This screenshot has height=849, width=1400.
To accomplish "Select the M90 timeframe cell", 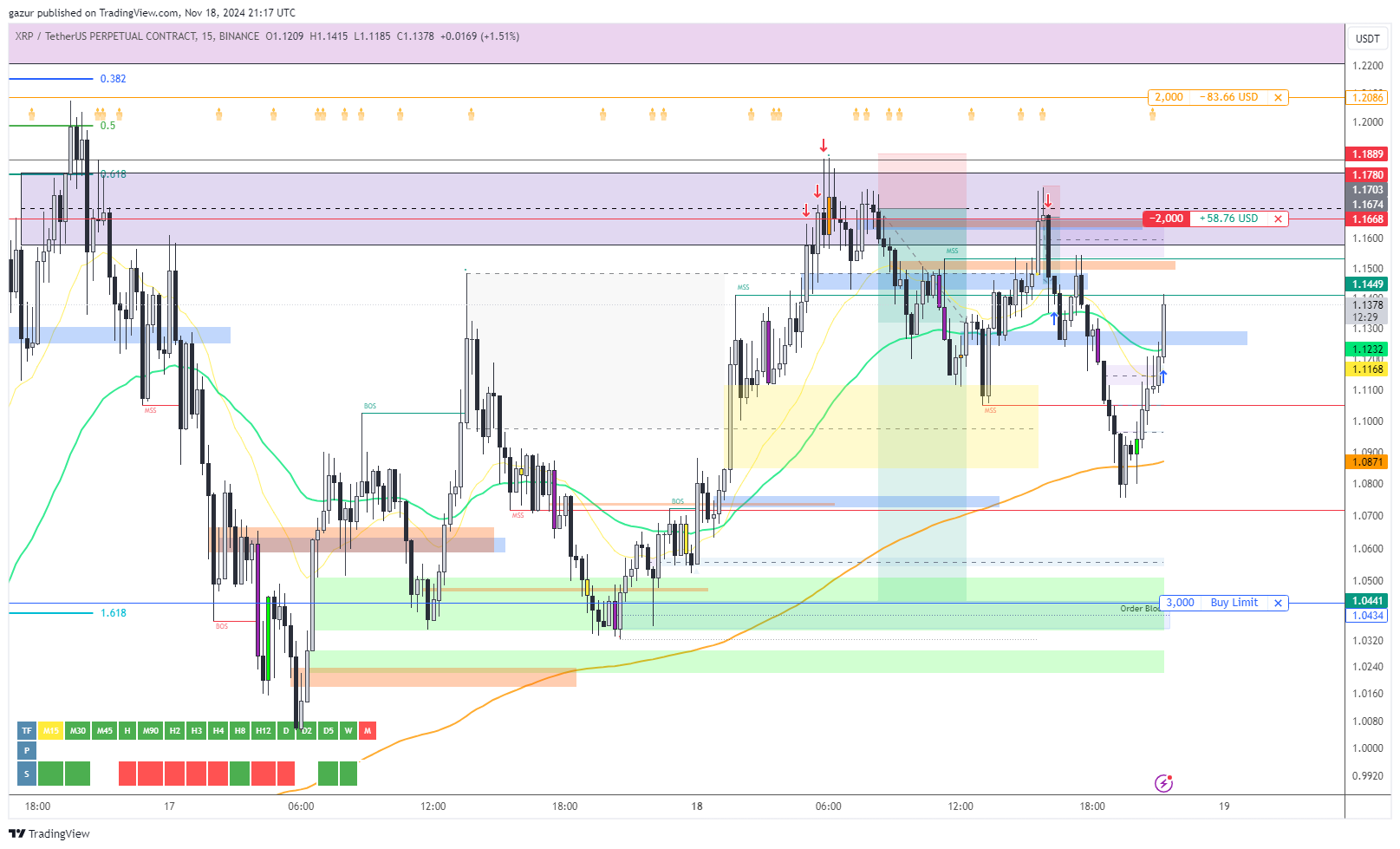I will tap(151, 730).
